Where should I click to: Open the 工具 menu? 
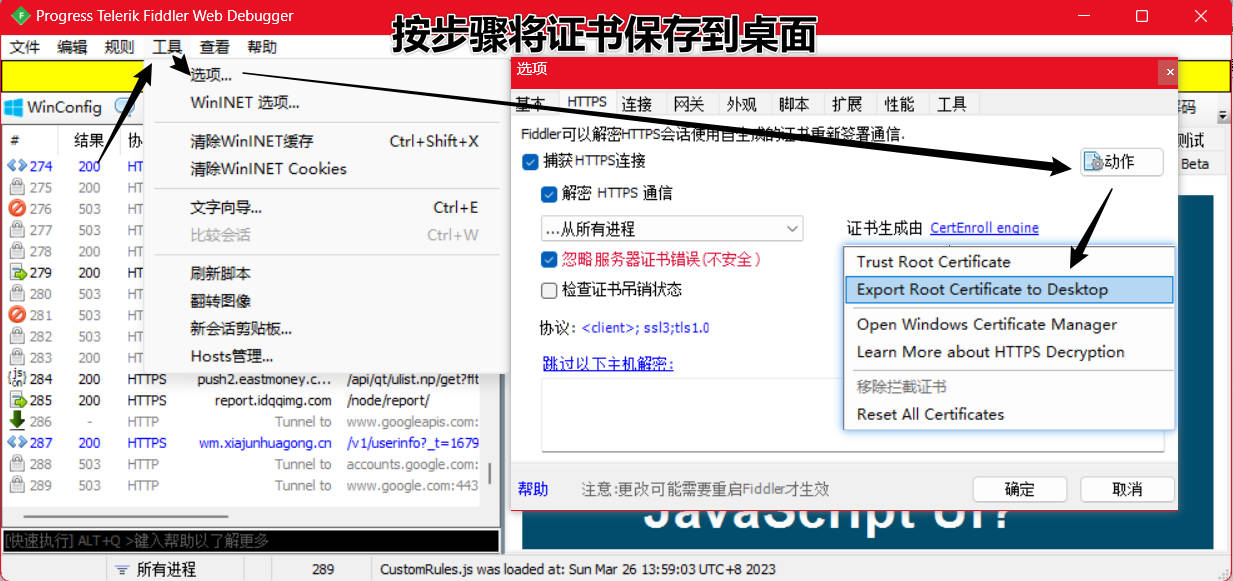(167, 47)
